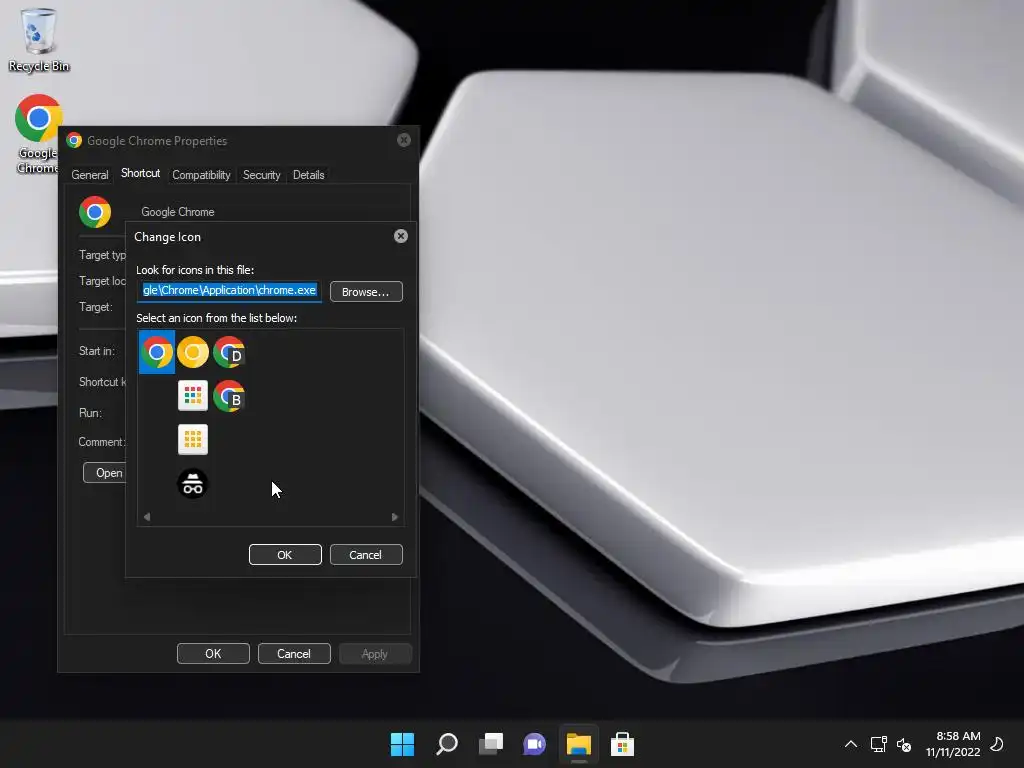Switch to the Shortcut tab
The height and width of the screenshot is (768, 1024).
point(140,173)
